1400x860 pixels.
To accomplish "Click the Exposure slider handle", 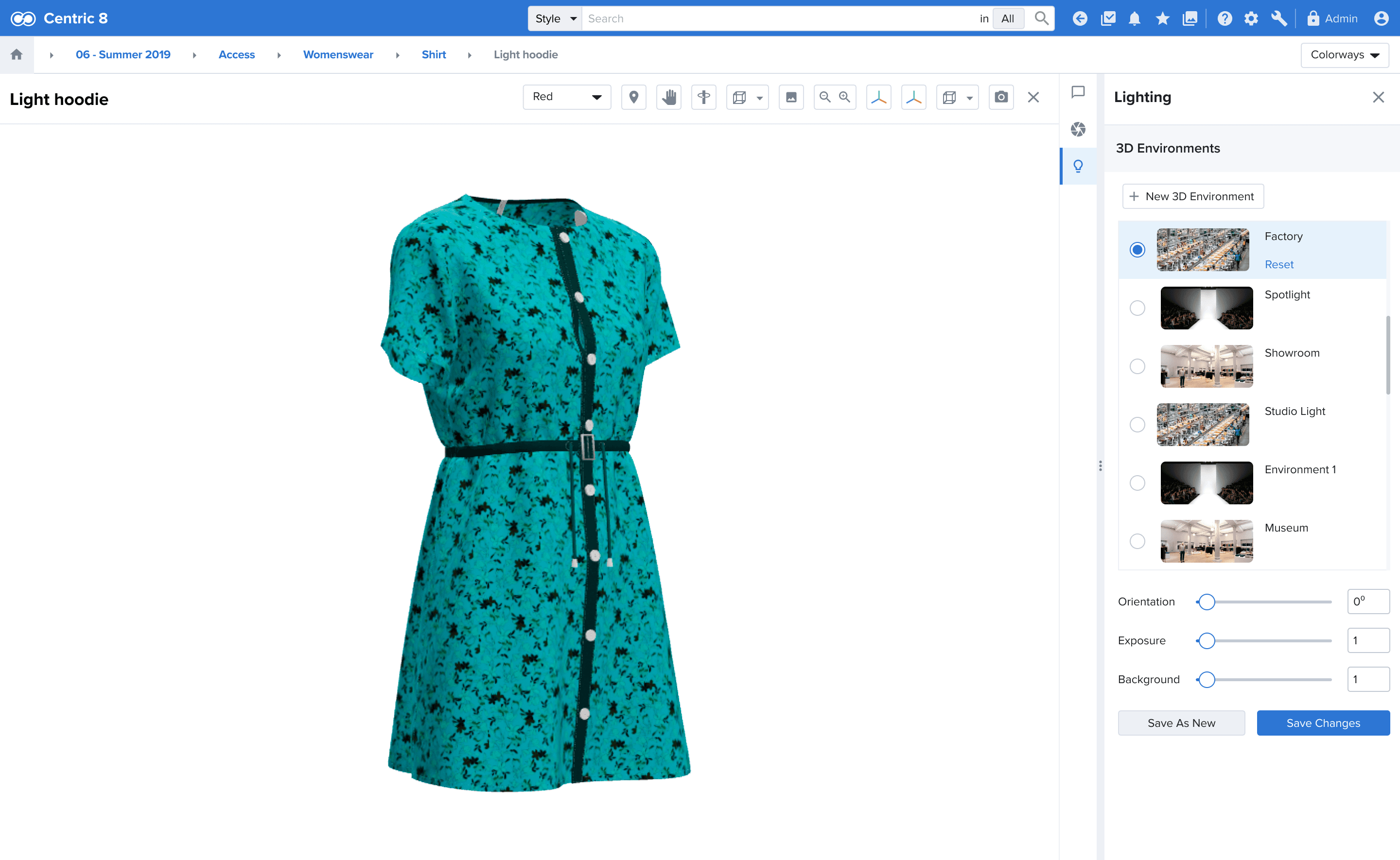I will tap(1206, 640).
